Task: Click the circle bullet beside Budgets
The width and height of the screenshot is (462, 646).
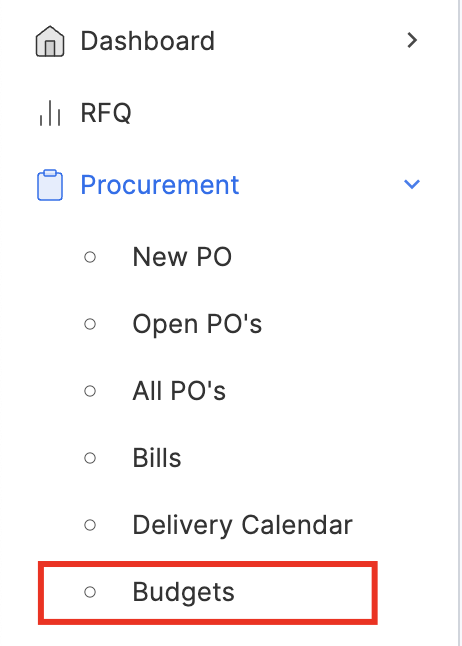Action: click(x=90, y=592)
